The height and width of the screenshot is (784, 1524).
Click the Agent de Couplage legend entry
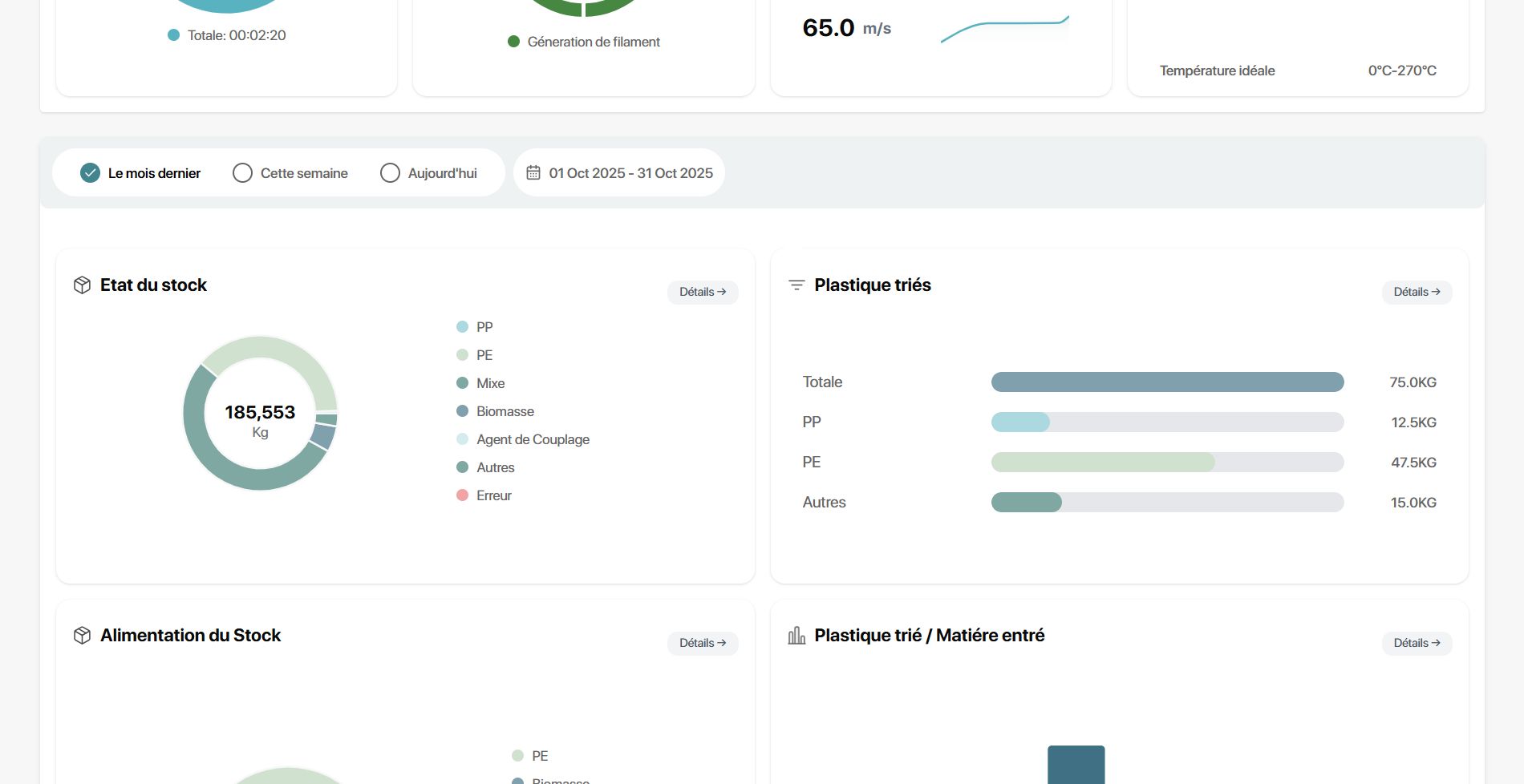523,439
